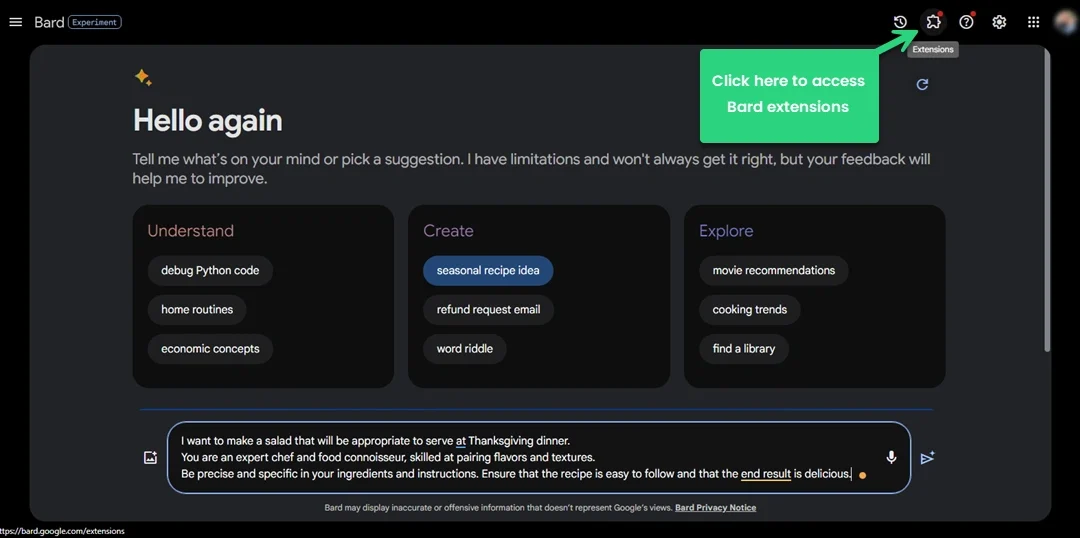Select the debug Python code suggestion

[210, 271]
